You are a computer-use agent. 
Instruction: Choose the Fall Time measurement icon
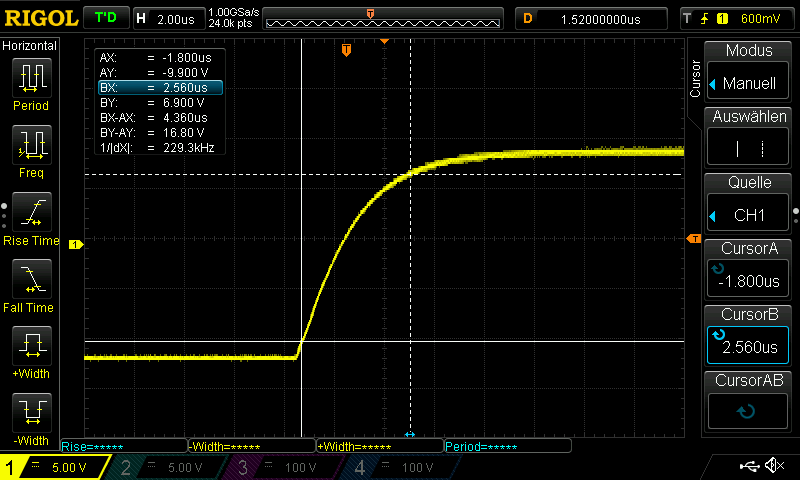pyautogui.click(x=30, y=286)
